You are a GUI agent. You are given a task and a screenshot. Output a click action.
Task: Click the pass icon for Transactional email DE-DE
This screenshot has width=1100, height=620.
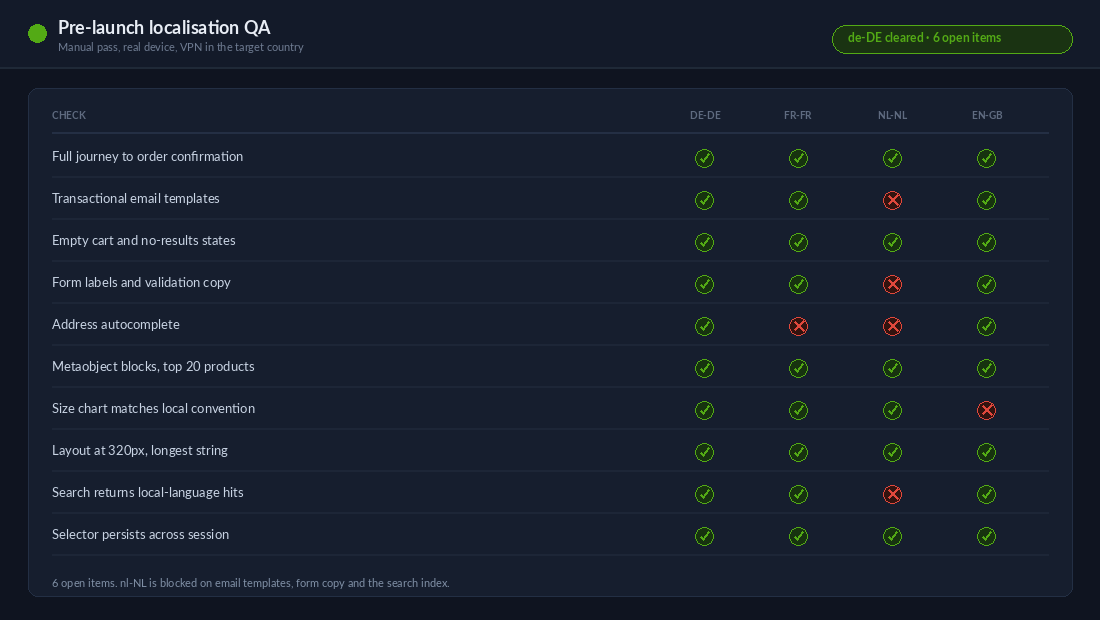coord(704,201)
